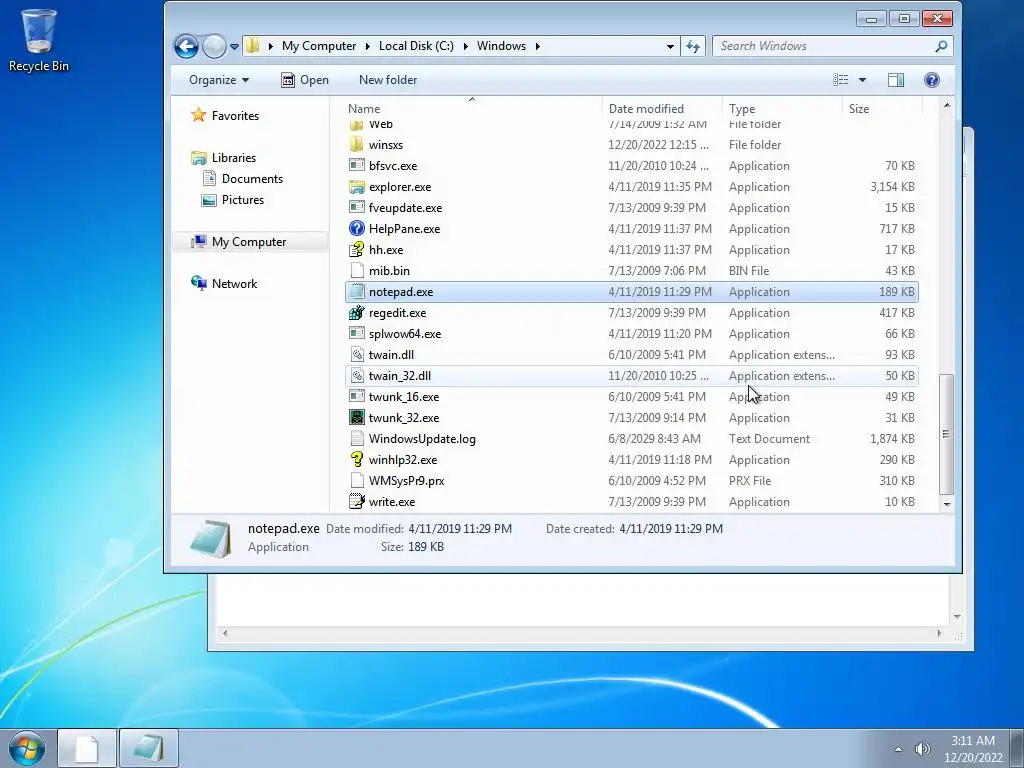Select hh.exe icon
1024x768 pixels.
[x=357, y=249]
